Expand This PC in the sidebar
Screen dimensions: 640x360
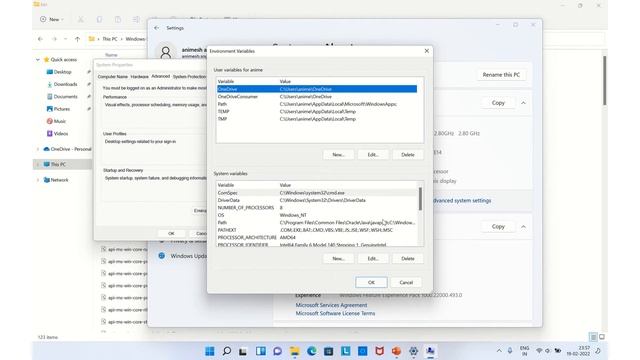coord(38,164)
